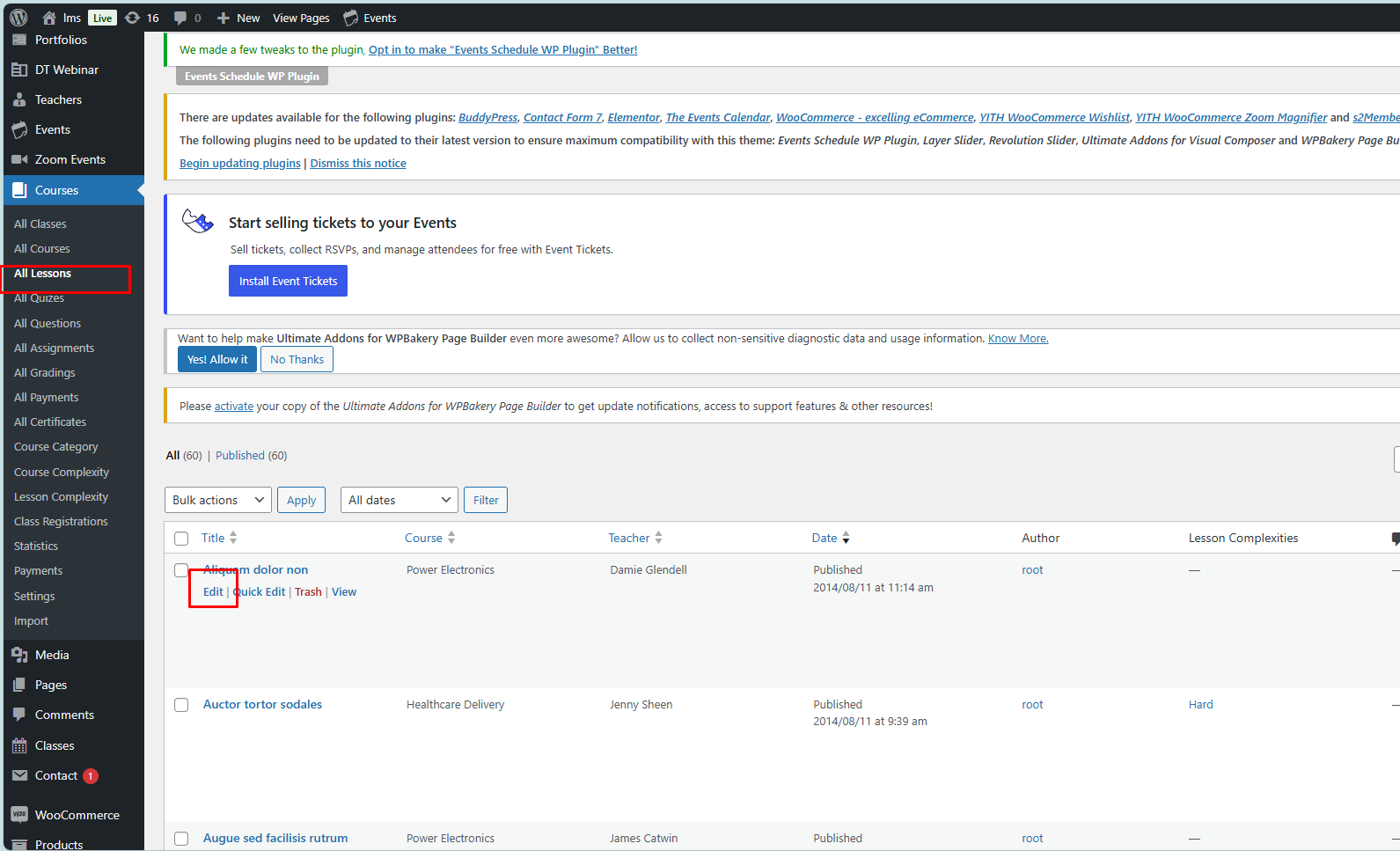The height and width of the screenshot is (851, 1400).
Task: Click the Hard lesson complexity link
Action: (1200, 705)
